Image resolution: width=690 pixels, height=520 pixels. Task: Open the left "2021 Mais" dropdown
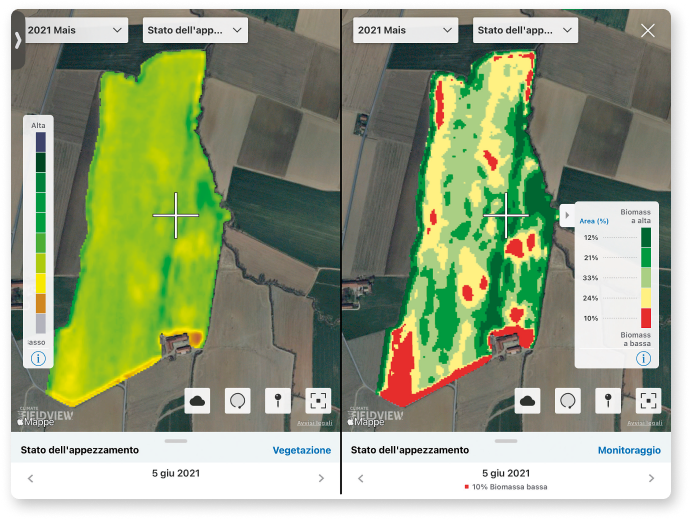75,30
